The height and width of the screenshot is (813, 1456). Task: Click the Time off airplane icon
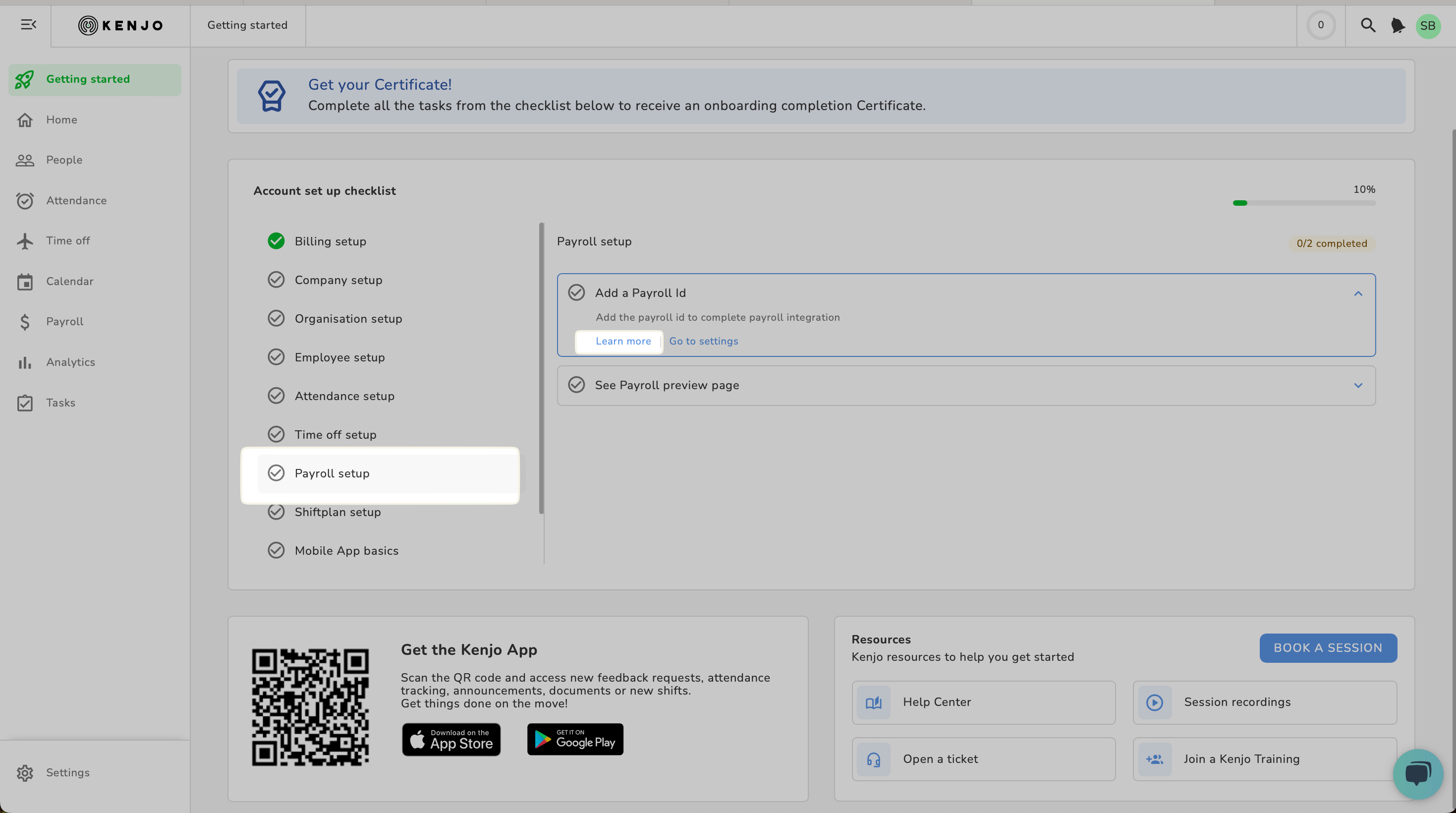point(25,241)
